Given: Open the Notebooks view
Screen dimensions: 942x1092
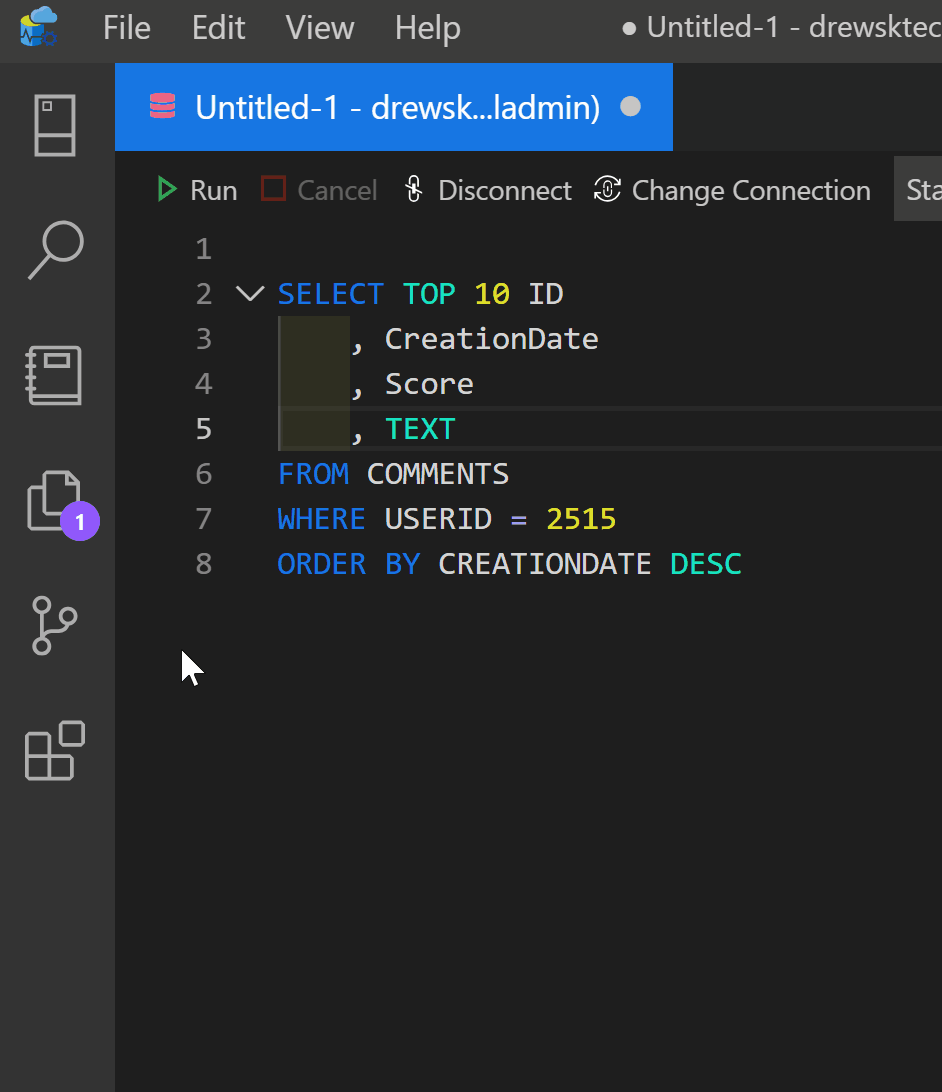Looking at the screenshot, I should click(55, 376).
